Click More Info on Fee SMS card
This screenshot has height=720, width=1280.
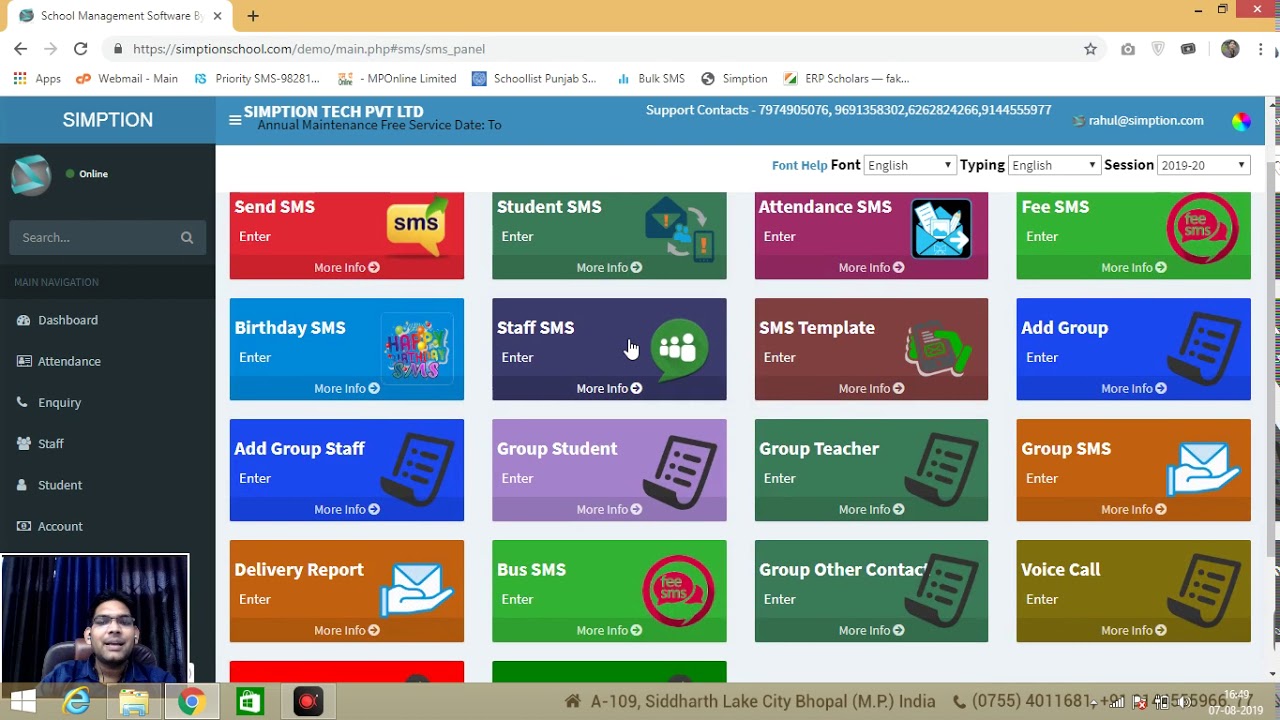[x=1134, y=268]
